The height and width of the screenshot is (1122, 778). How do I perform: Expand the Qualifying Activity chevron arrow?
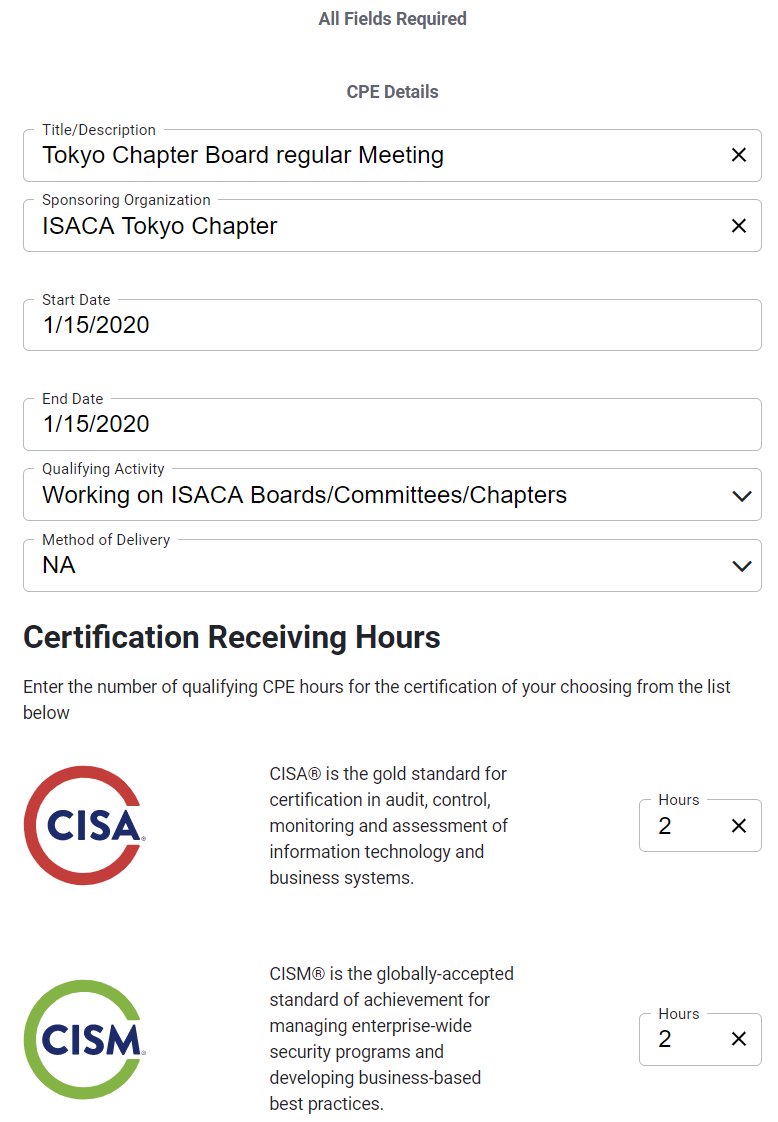click(x=741, y=495)
